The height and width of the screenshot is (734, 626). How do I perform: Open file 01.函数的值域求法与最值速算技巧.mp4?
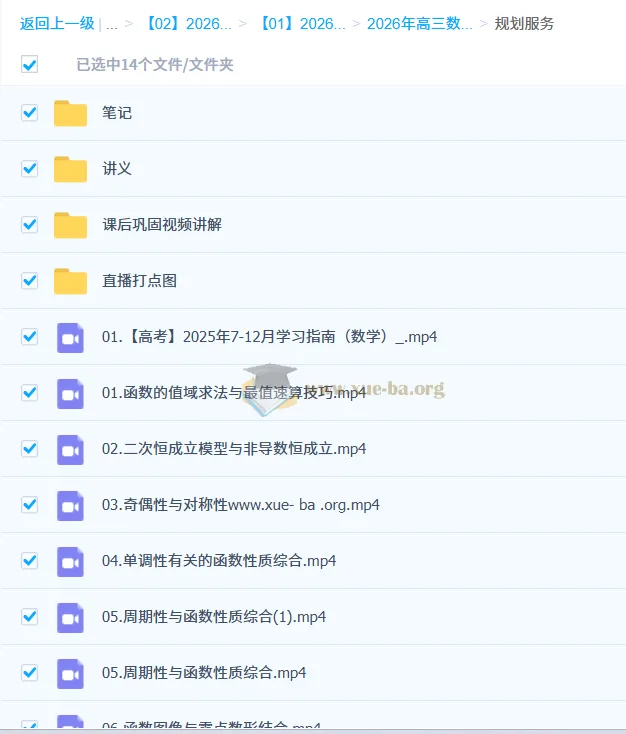pos(234,393)
